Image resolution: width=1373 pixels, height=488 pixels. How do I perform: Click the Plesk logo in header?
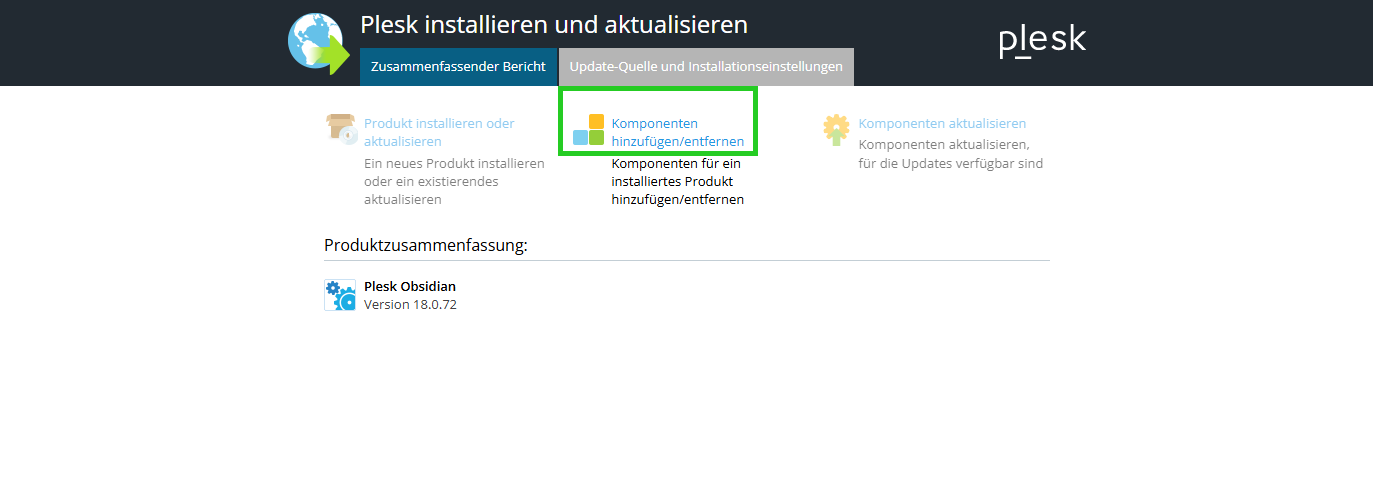pyautogui.click(x=1042, y=41)
